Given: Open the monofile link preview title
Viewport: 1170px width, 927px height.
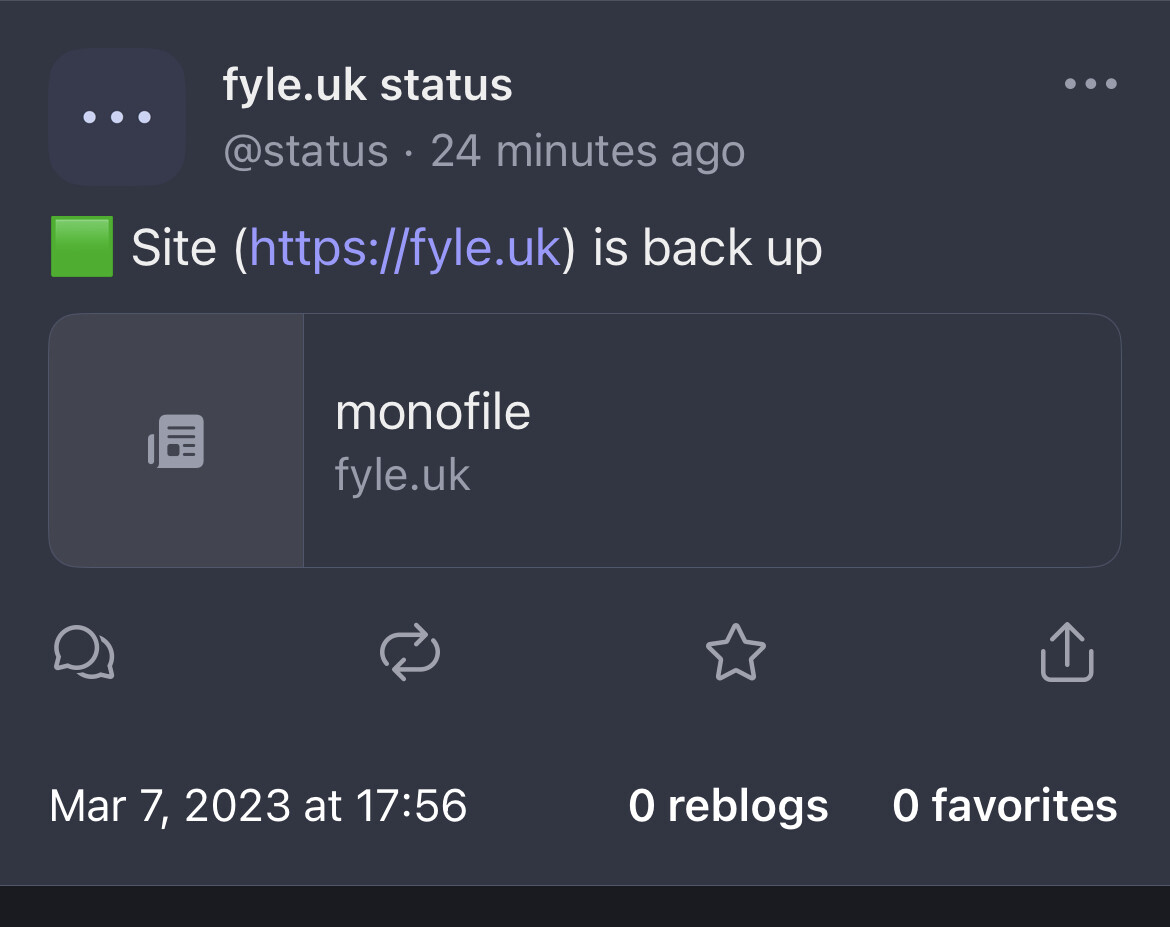Looking at the screenshot, I should (433, 412).
